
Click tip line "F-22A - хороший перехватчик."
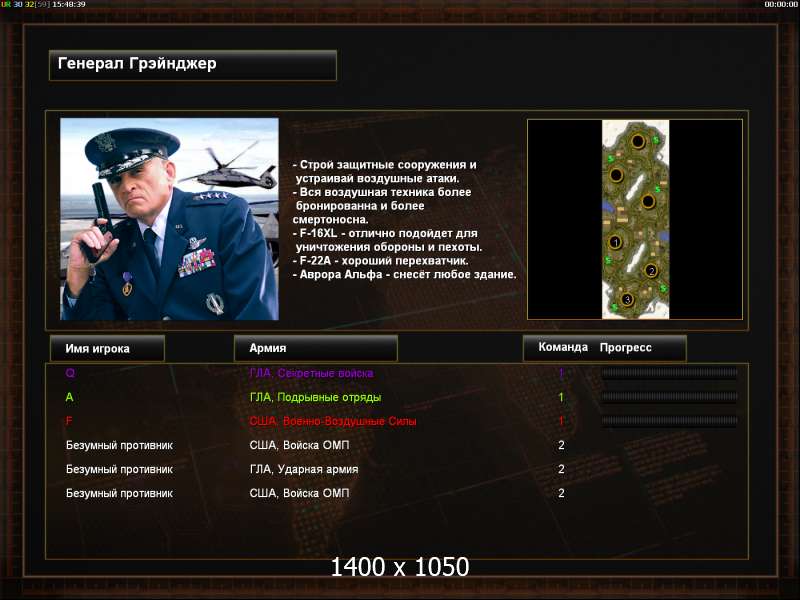pos(381,261)
